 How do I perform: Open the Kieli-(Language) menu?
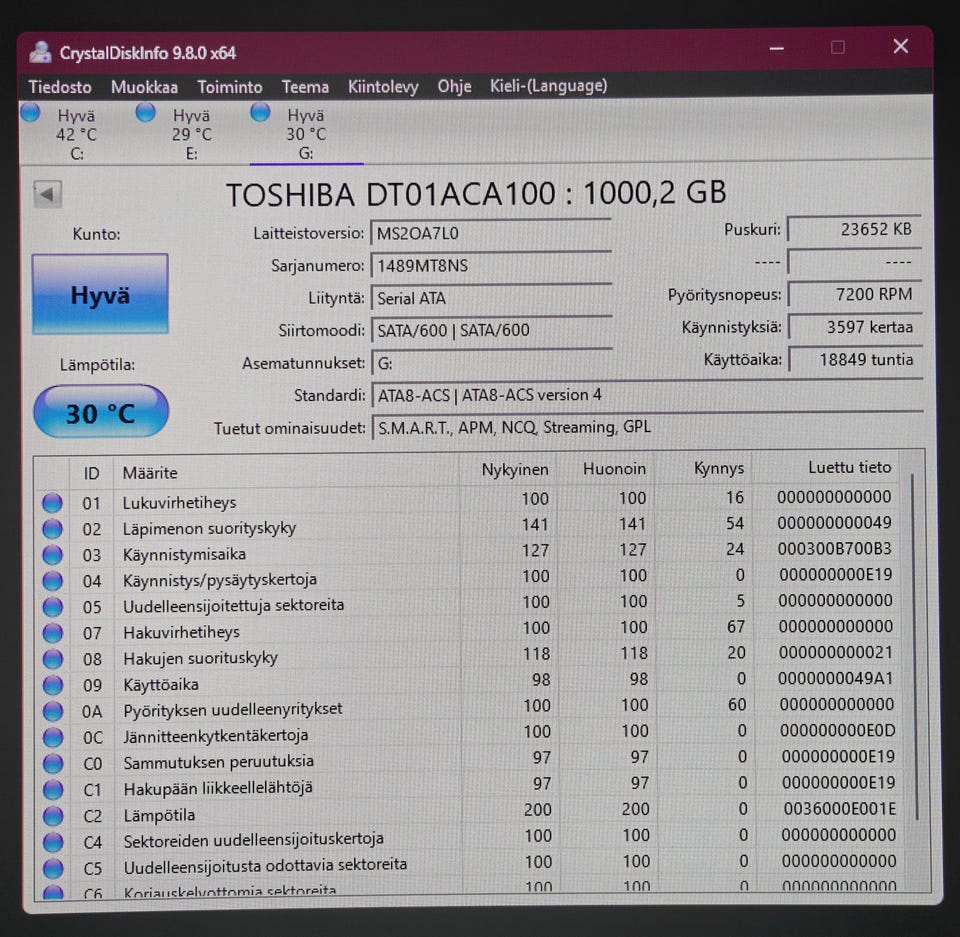548,86
